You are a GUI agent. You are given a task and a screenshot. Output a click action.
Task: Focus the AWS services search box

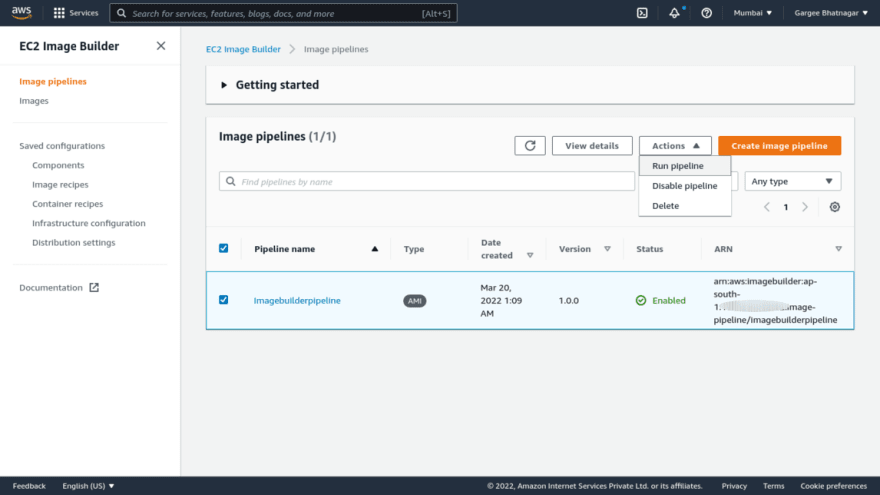click(283, 13)
